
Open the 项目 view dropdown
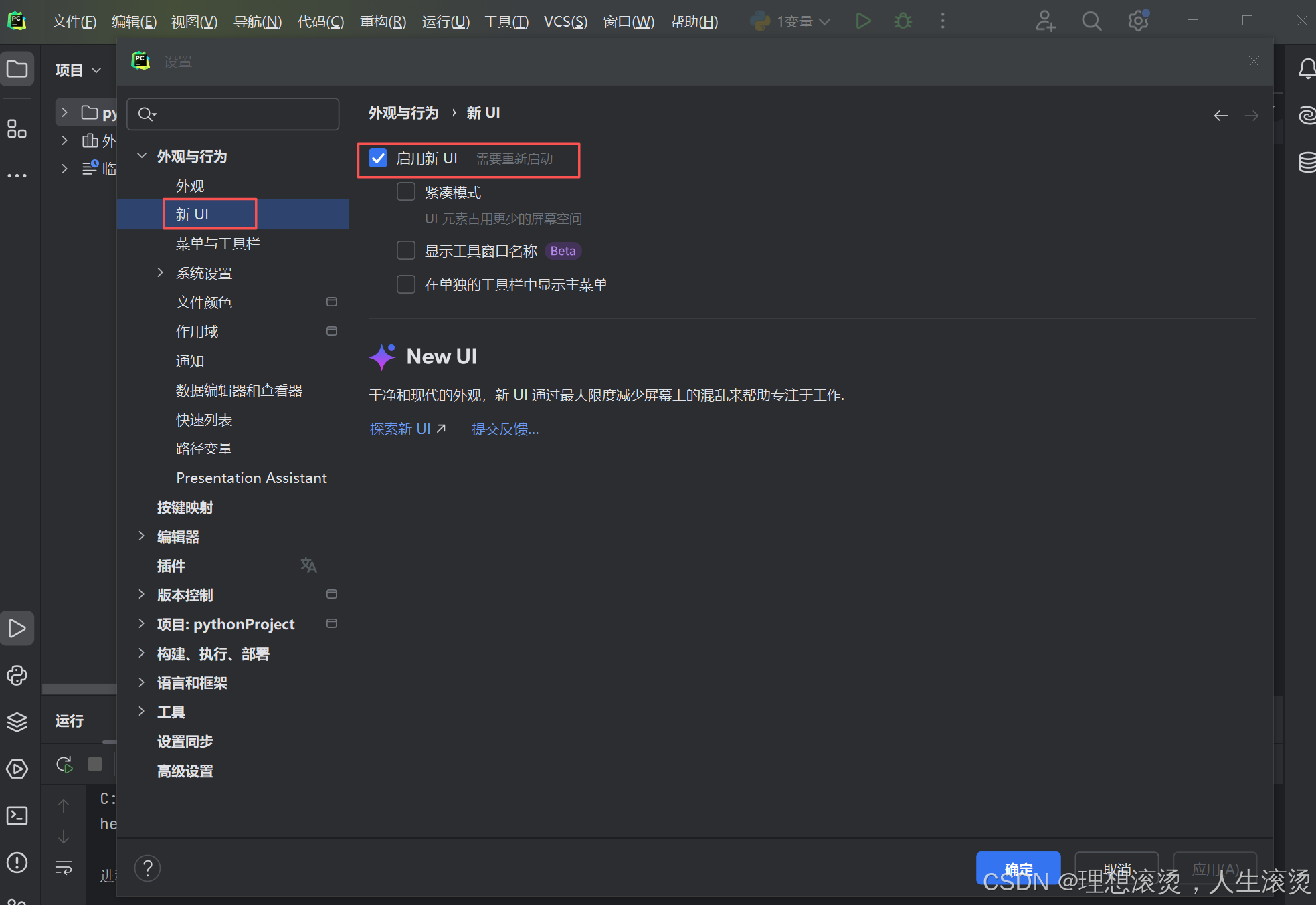78,70
